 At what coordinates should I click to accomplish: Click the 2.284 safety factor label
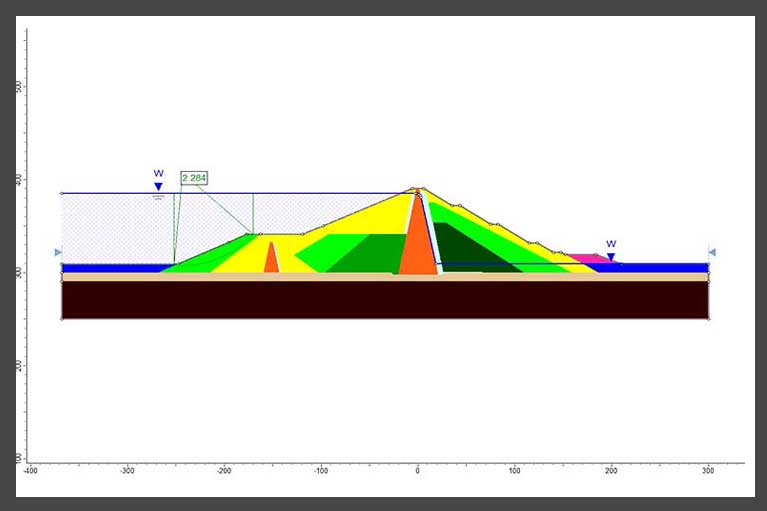[x=193, y=178]
